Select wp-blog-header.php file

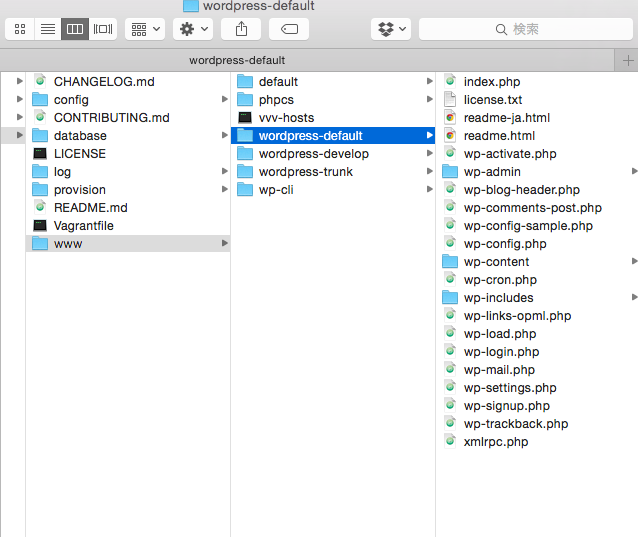tap(537, 190)
